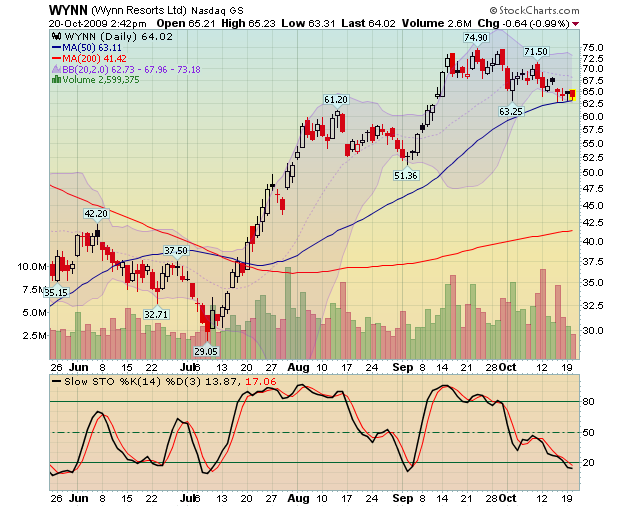Click the red 17.06 stochastic %D value
620x507 pixels.
pyautogui.click(x=261, y=382)
